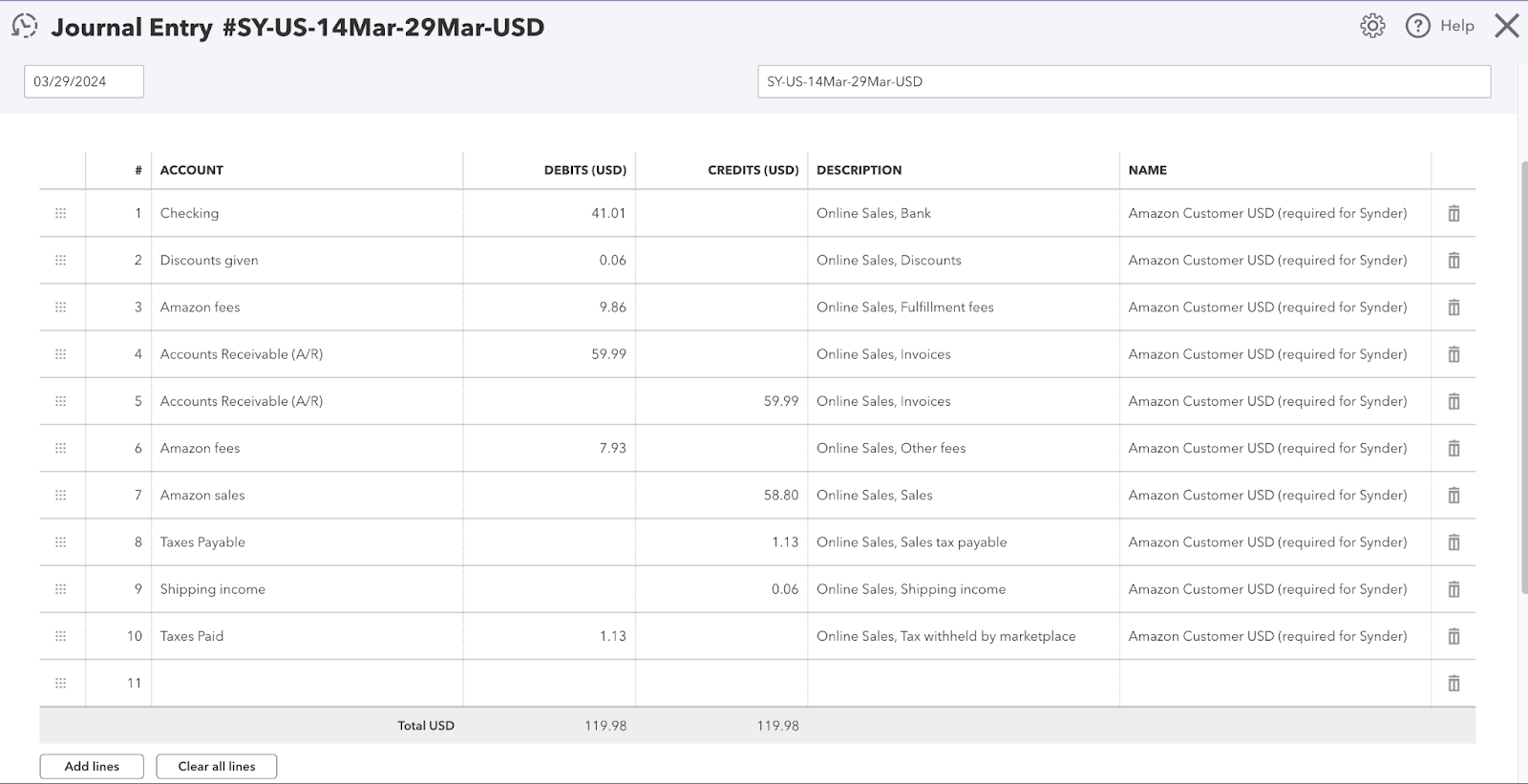Close the journal entry window
Viewport: 1528px width, 784px height.
pos(1507,26)
